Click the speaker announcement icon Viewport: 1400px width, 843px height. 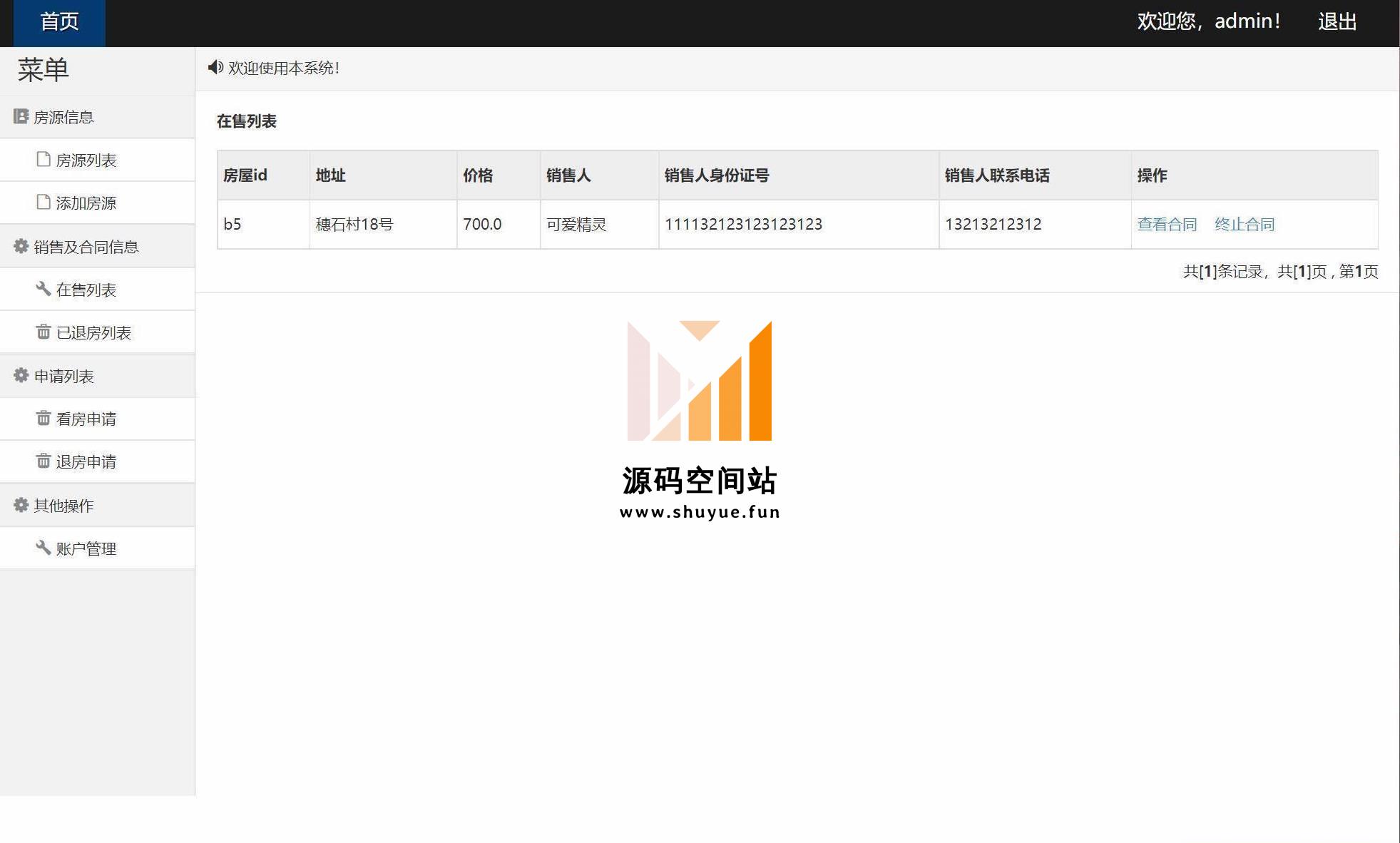[x=215, y=67]
